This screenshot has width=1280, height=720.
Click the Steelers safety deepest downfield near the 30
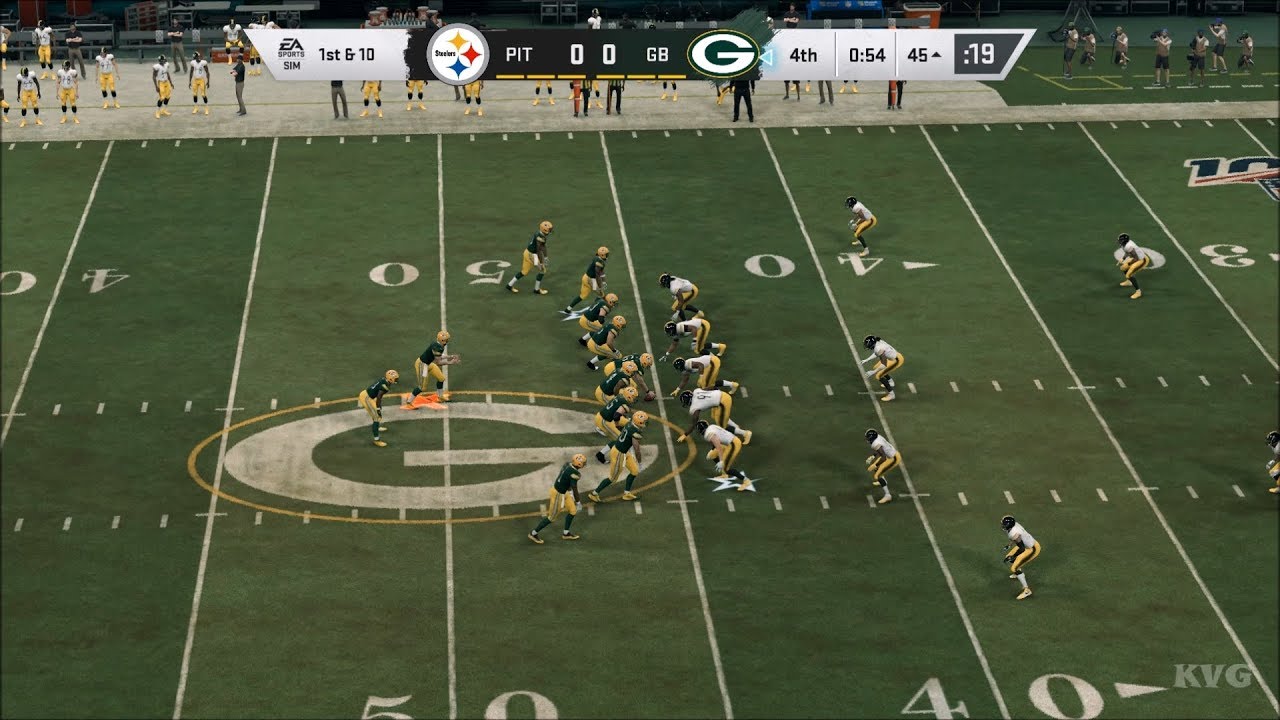pyautogui.click(x=1133, y=266)
